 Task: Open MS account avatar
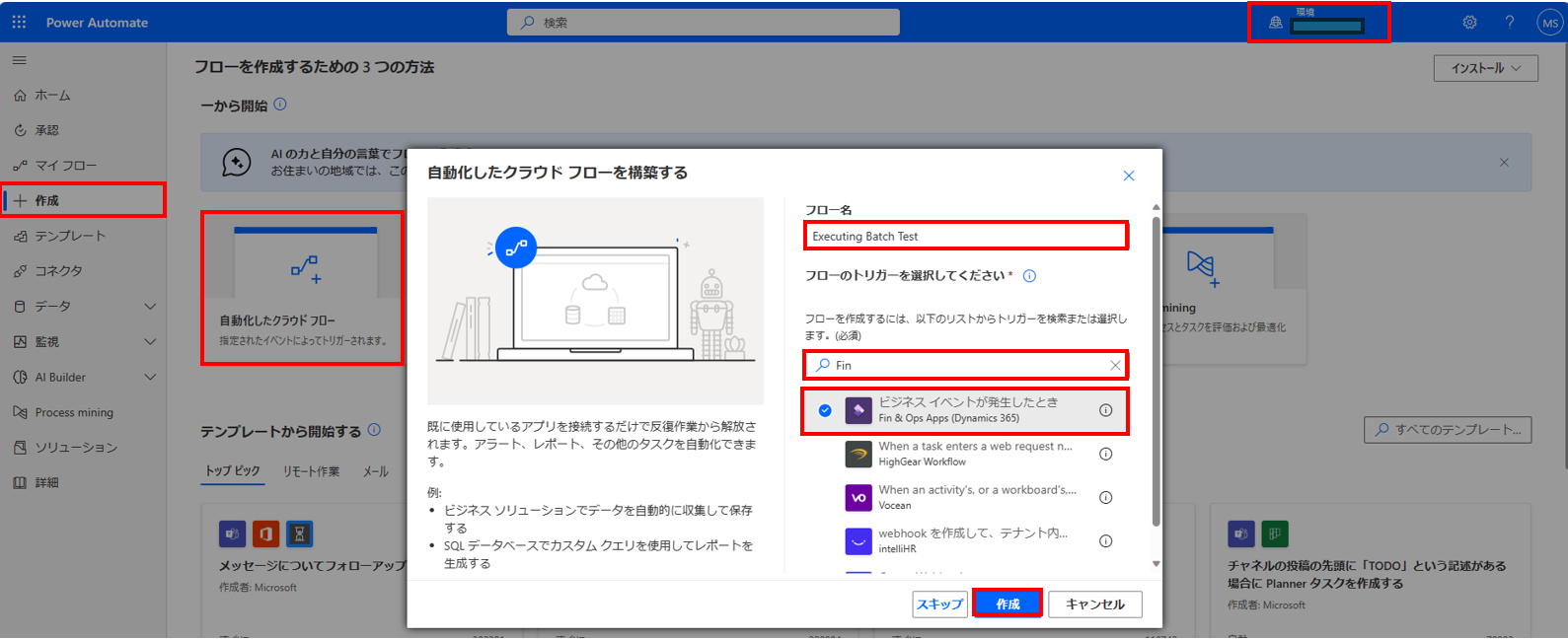[1549, 23]
